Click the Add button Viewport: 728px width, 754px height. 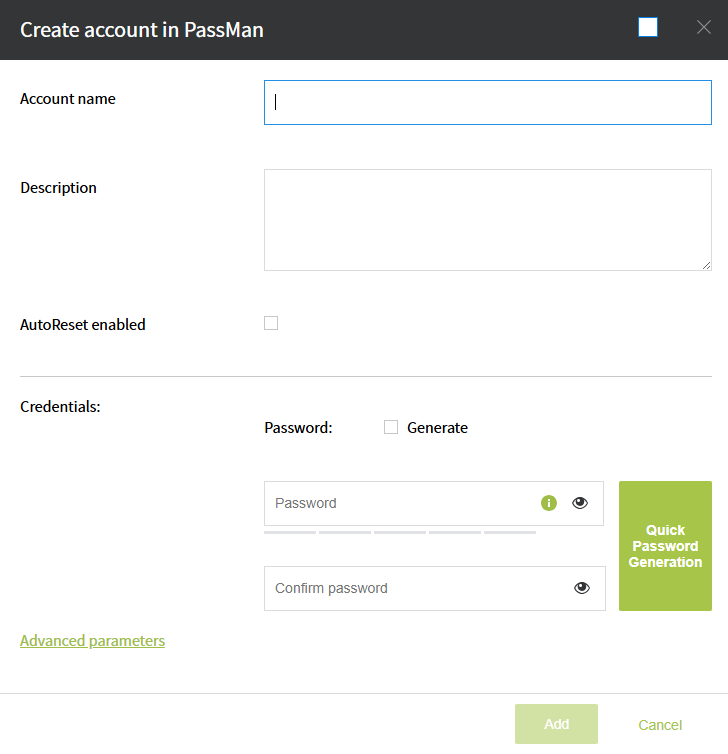pyautogui.click(x=556, y=724)
